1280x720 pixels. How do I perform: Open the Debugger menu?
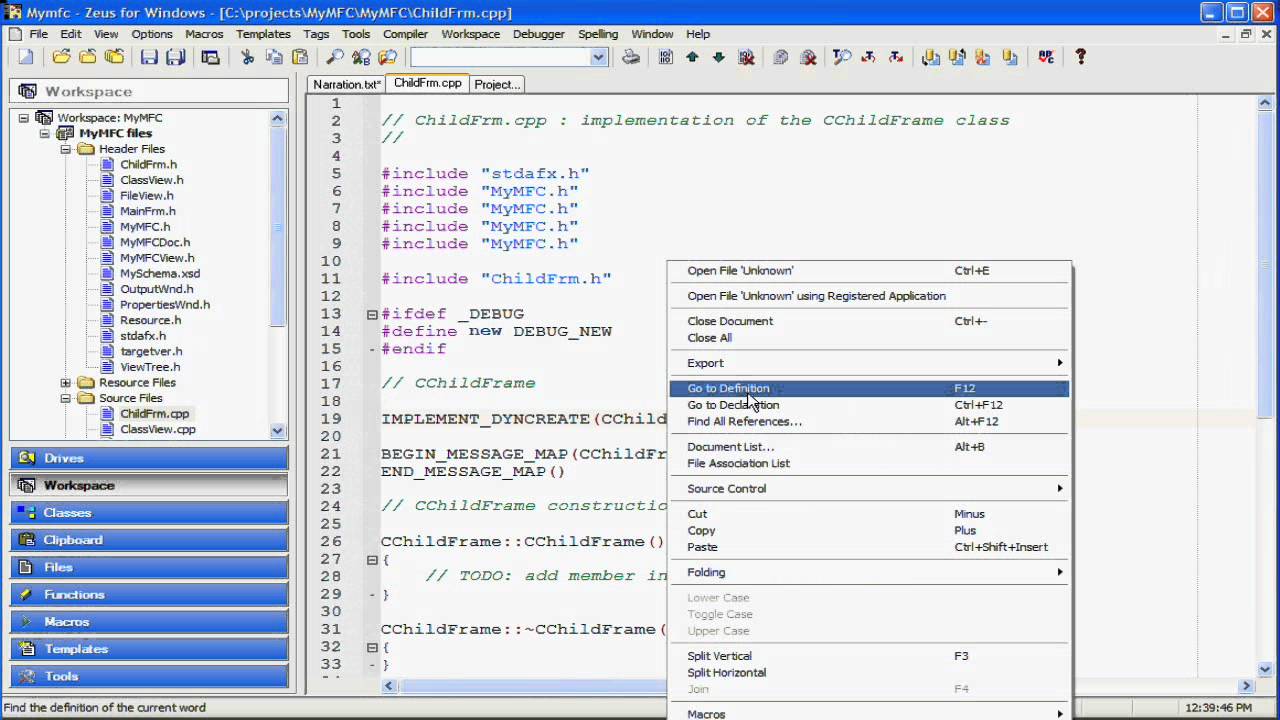pos(538,34)
